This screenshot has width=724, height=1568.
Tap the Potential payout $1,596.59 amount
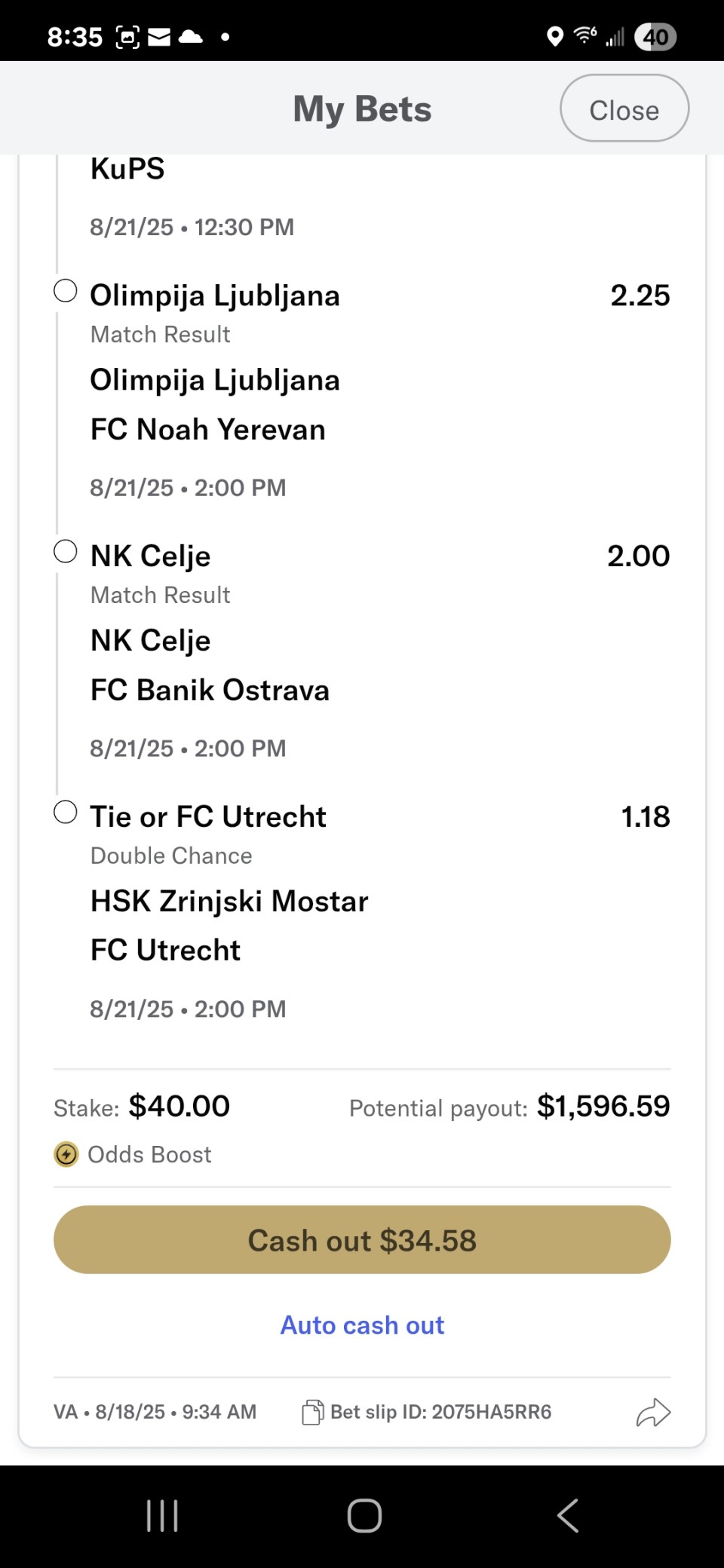point(603,1107)
